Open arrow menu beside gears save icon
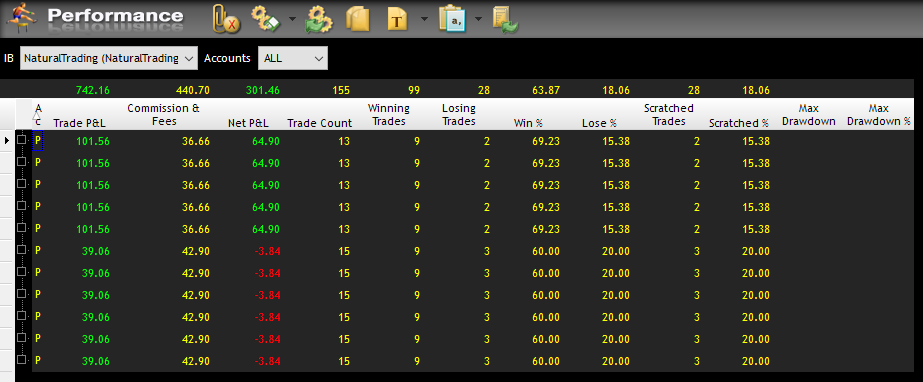 click(x=292, y=19)
